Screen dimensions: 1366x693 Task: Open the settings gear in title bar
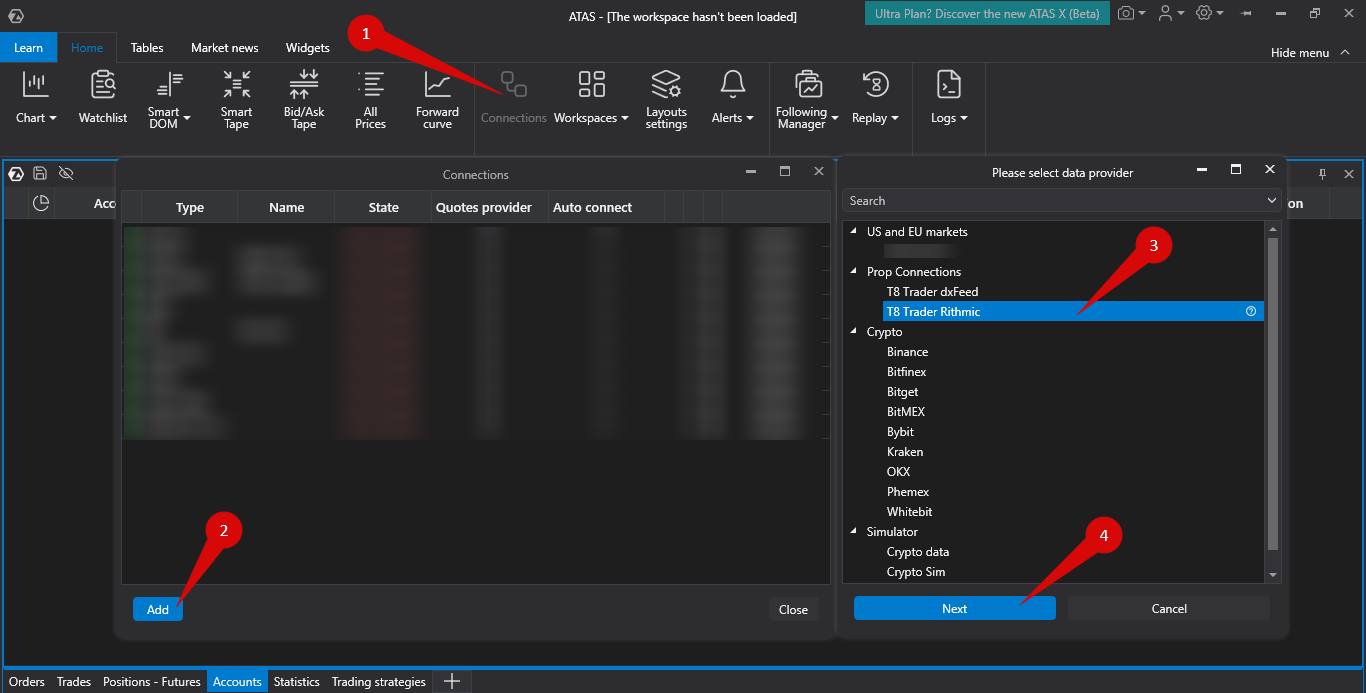(1204, 13)
